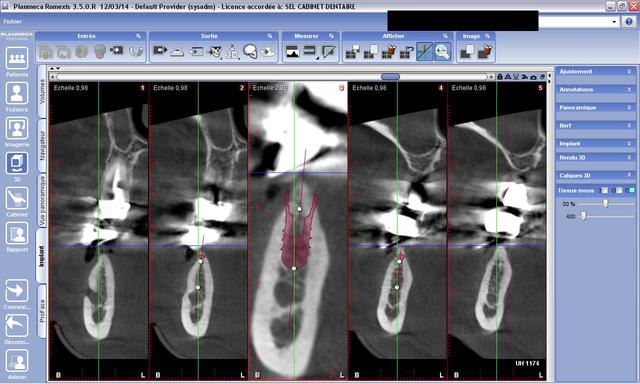Viewport: 640px width, 384px height.
Task: Open the Fichier menu
Action: pos(13,22)
